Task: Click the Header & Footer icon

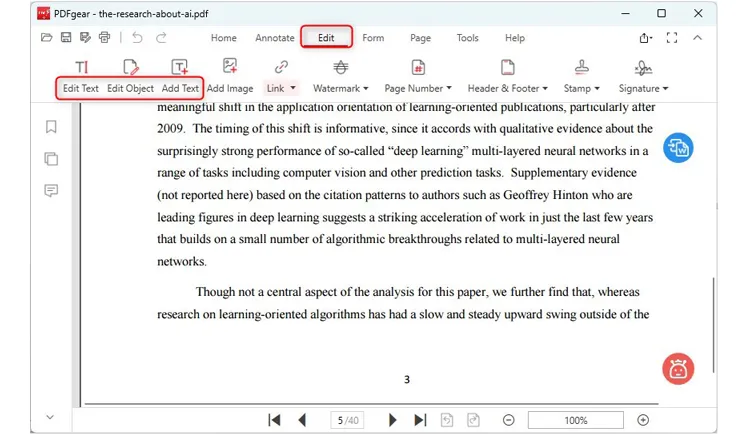Action: pos(507,67)
